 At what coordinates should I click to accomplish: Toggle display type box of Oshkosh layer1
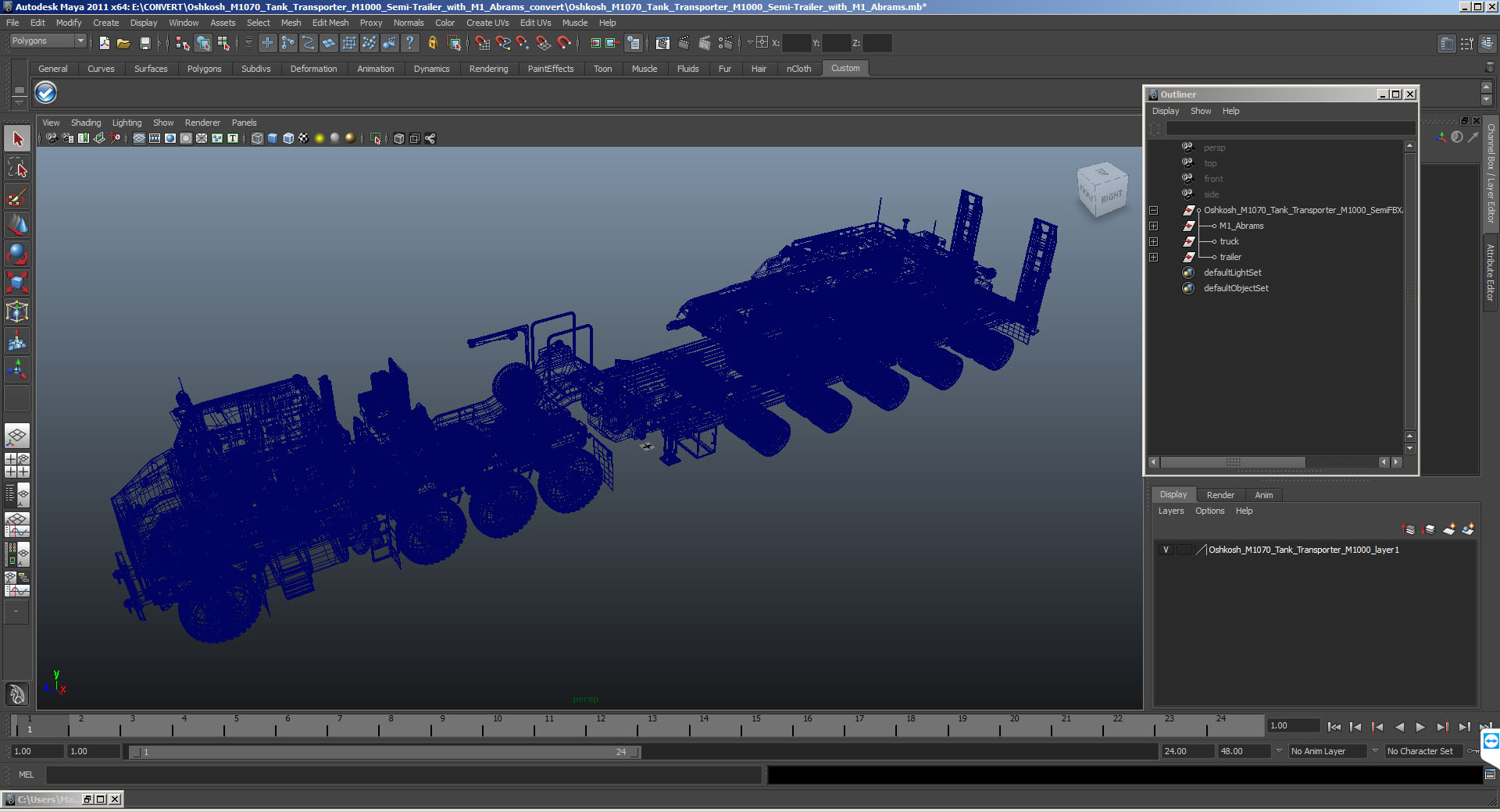1184,550
